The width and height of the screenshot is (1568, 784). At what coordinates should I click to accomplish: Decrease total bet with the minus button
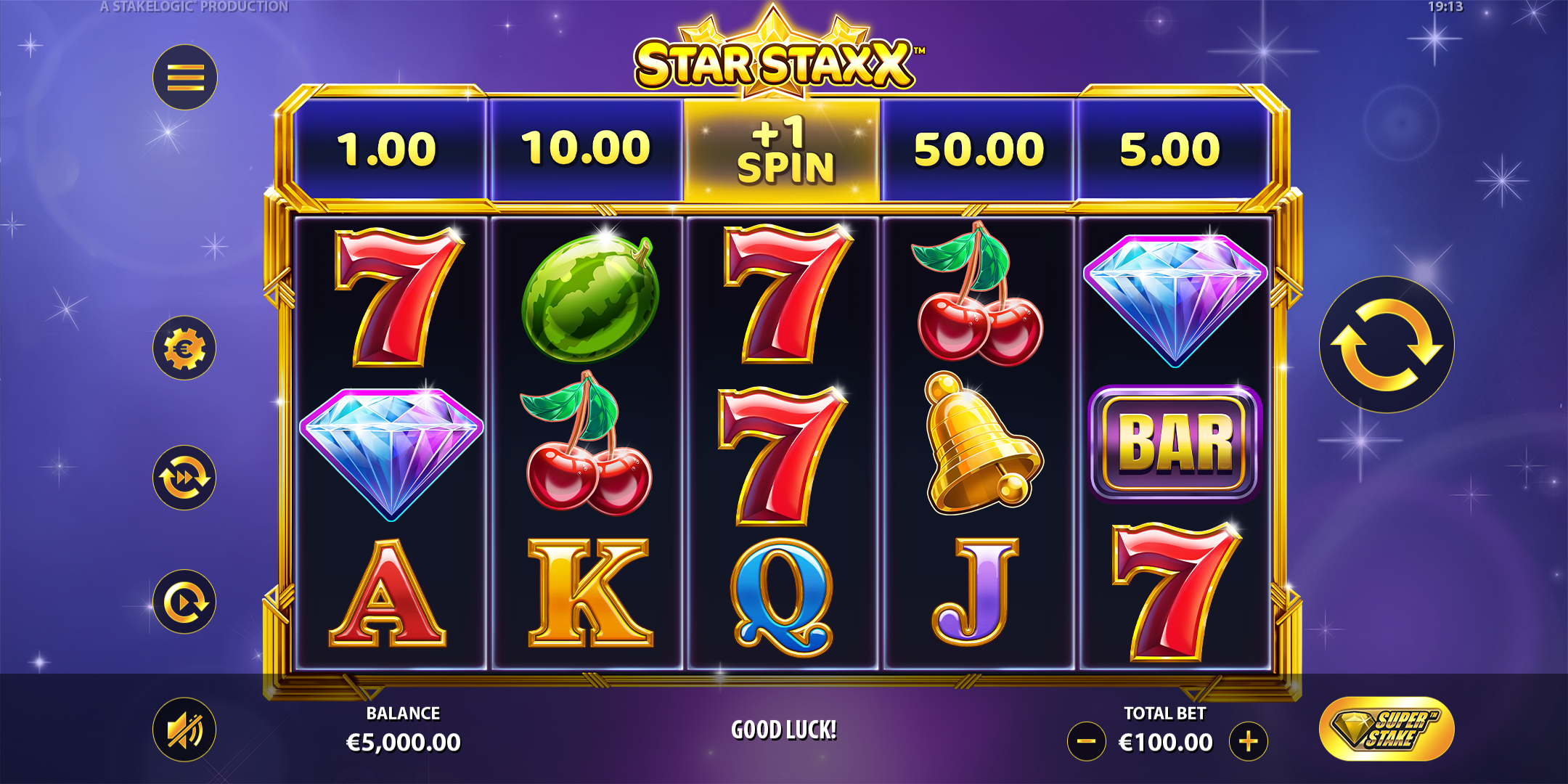[x=1087, y=741]
